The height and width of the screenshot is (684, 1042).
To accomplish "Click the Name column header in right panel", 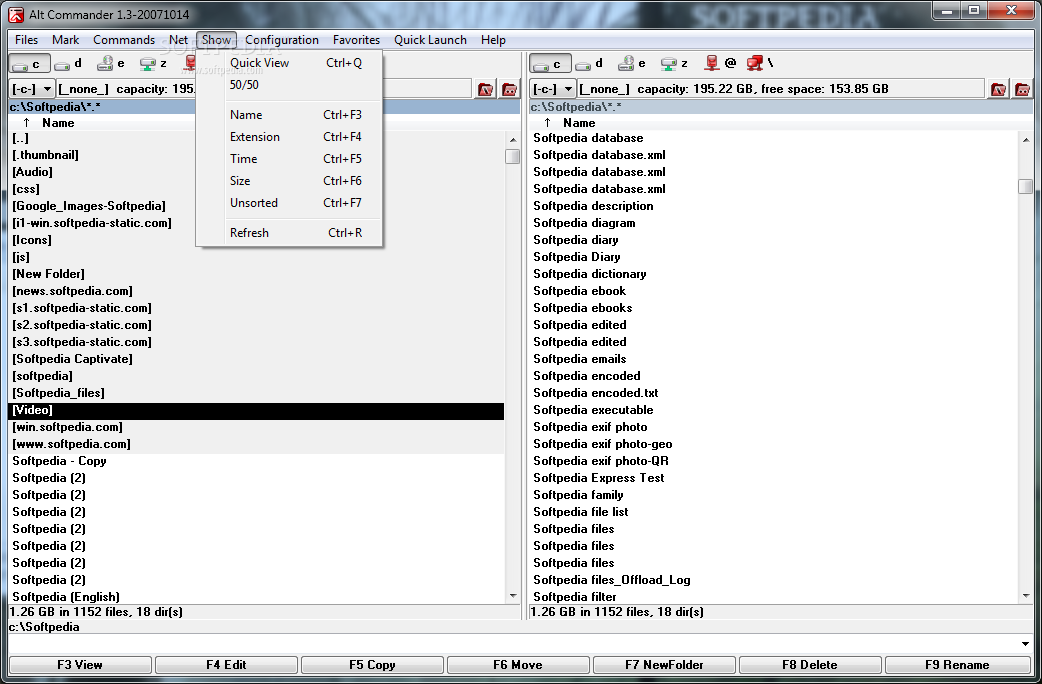I will pos(579,123).
